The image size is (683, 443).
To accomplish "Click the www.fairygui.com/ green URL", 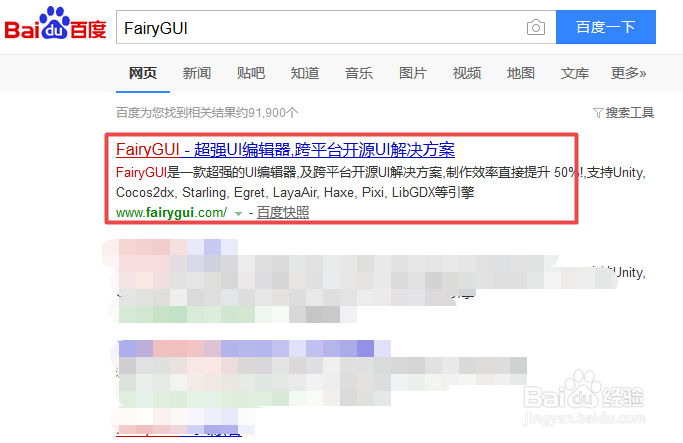I will click(172, 213).
